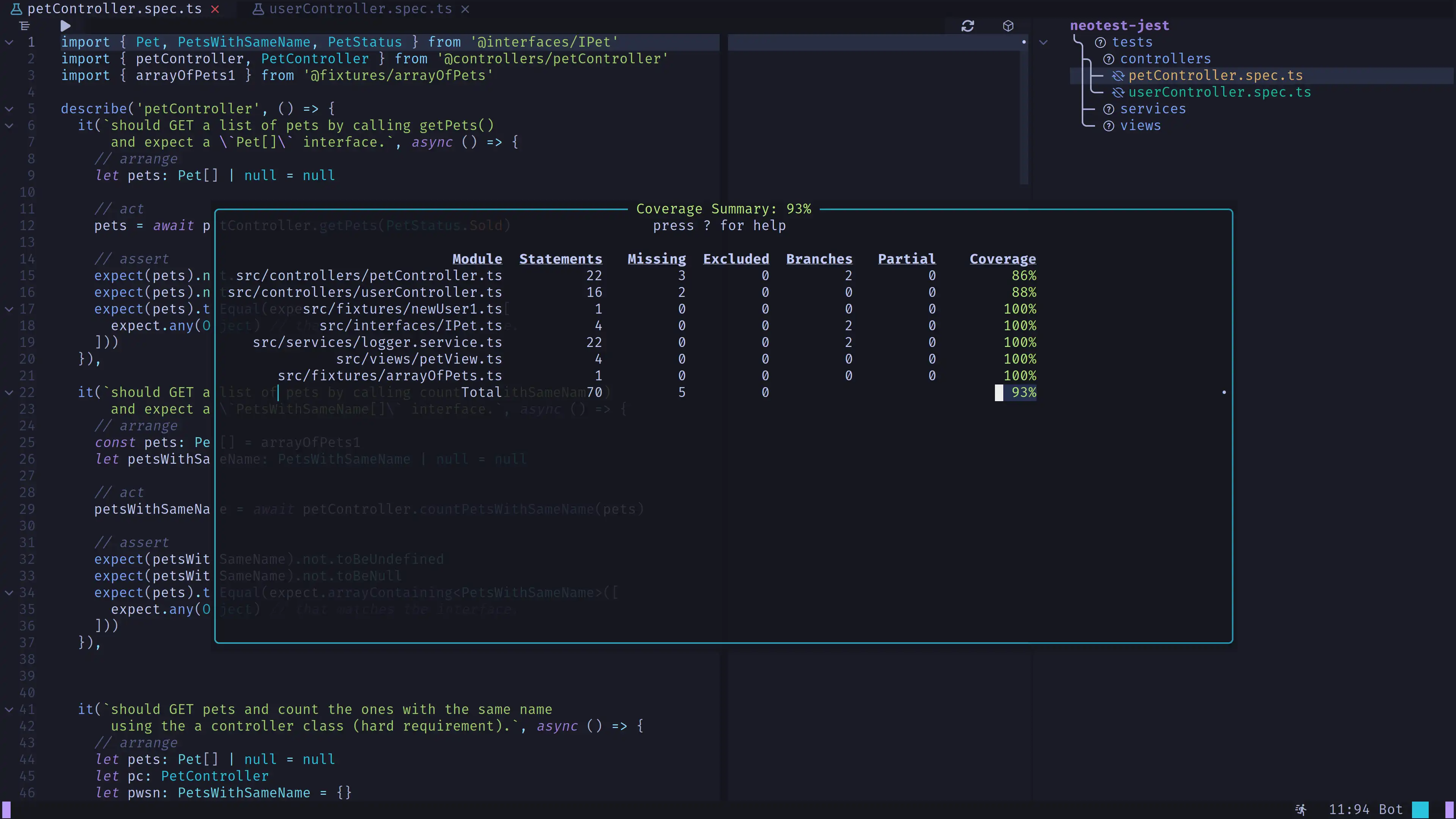Image resolution: width=1456 pixels, height=819 pixels.
Task: Run tests with the play icon
Action: [66, 26]
